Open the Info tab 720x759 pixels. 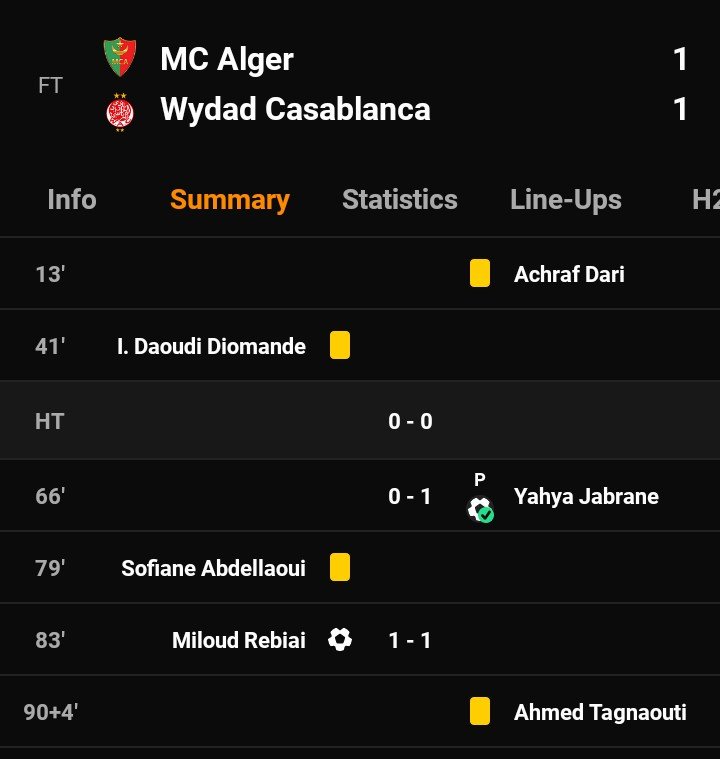tap(72, 200)
